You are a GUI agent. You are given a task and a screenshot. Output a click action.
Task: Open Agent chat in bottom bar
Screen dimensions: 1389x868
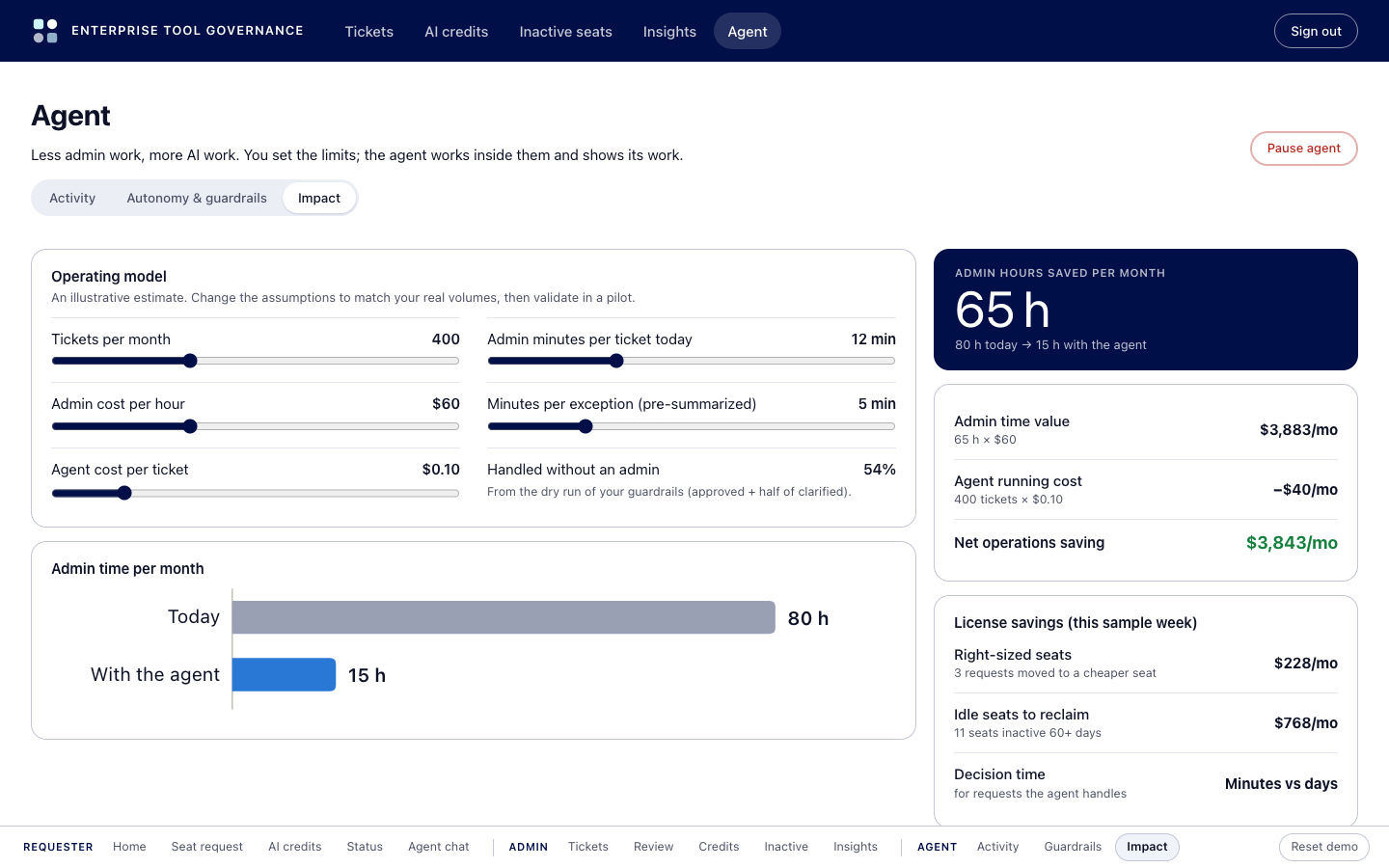click(x=439, y=847)
